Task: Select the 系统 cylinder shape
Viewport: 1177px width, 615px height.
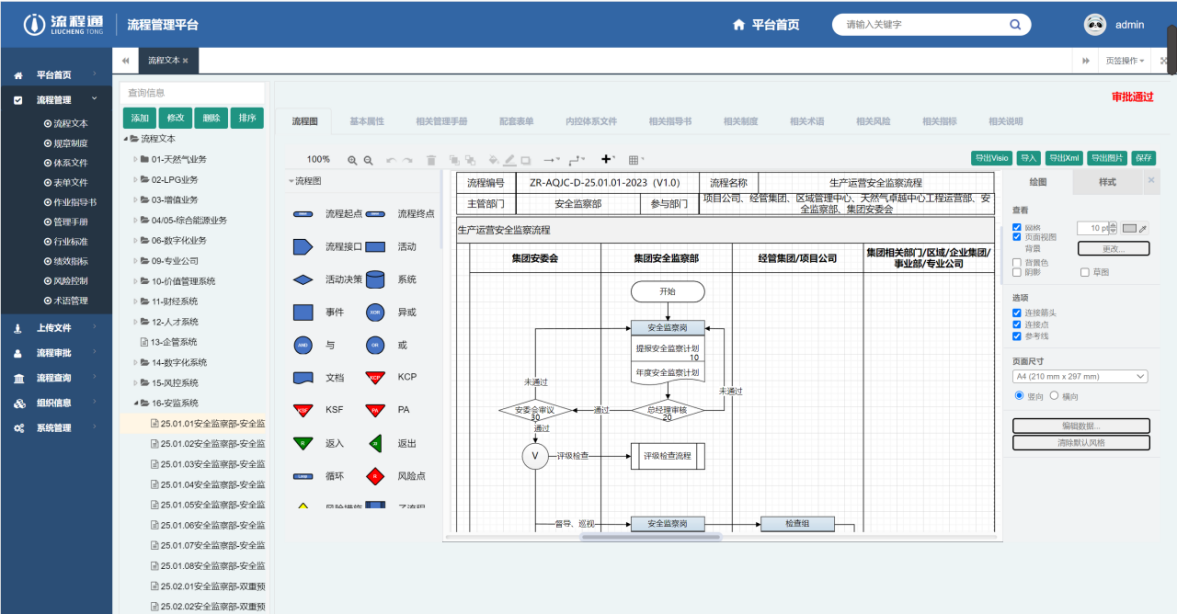Action: [375, 280]
